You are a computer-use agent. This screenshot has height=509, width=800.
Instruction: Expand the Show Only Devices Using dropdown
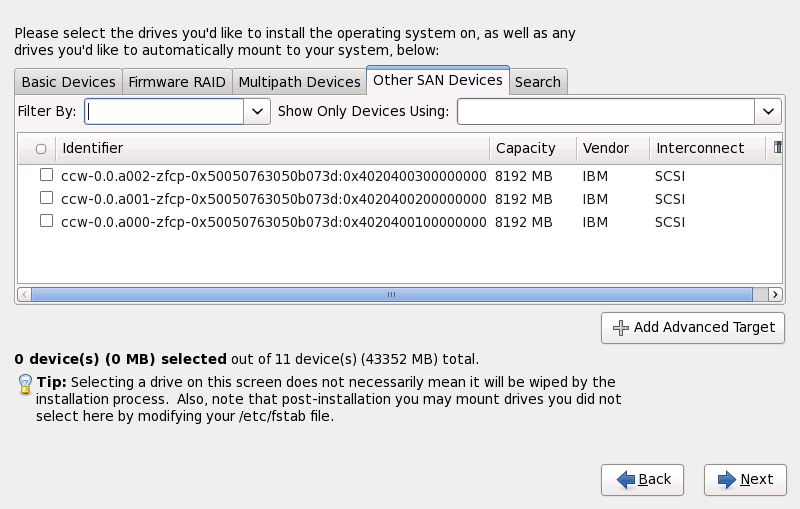click(x=768, y=111)
